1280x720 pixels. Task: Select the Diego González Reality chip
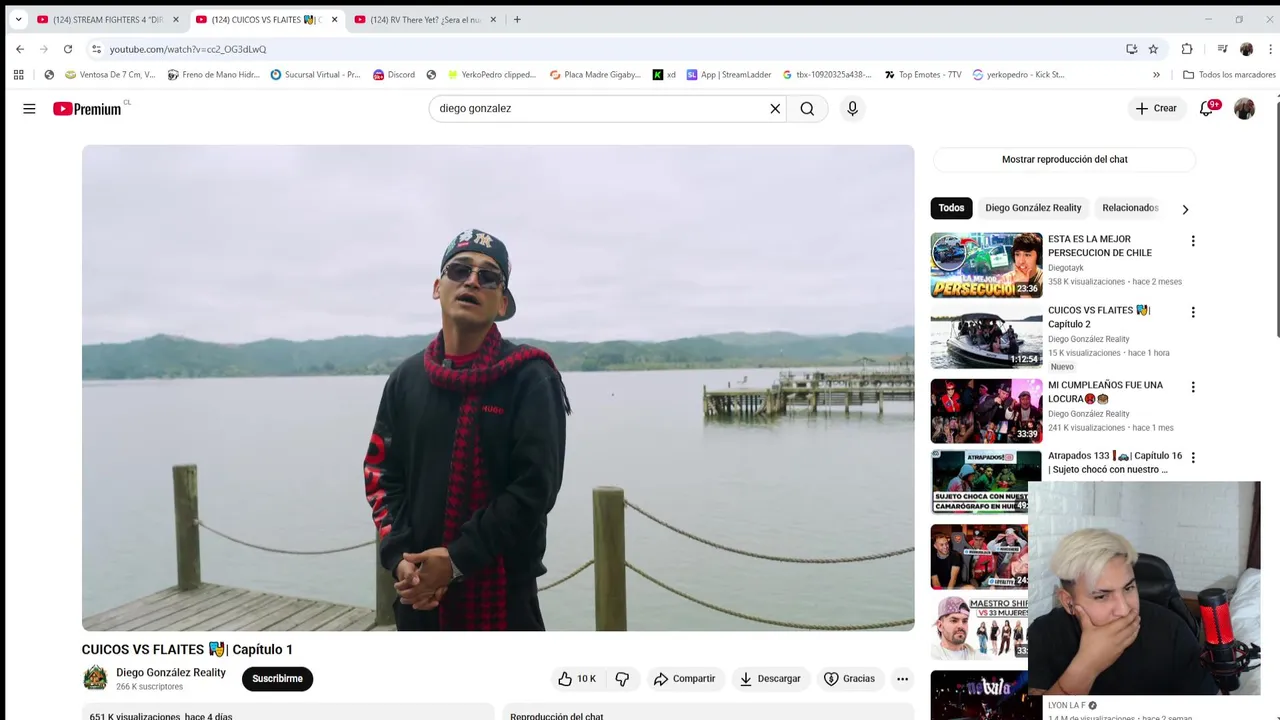(1033, 208)
